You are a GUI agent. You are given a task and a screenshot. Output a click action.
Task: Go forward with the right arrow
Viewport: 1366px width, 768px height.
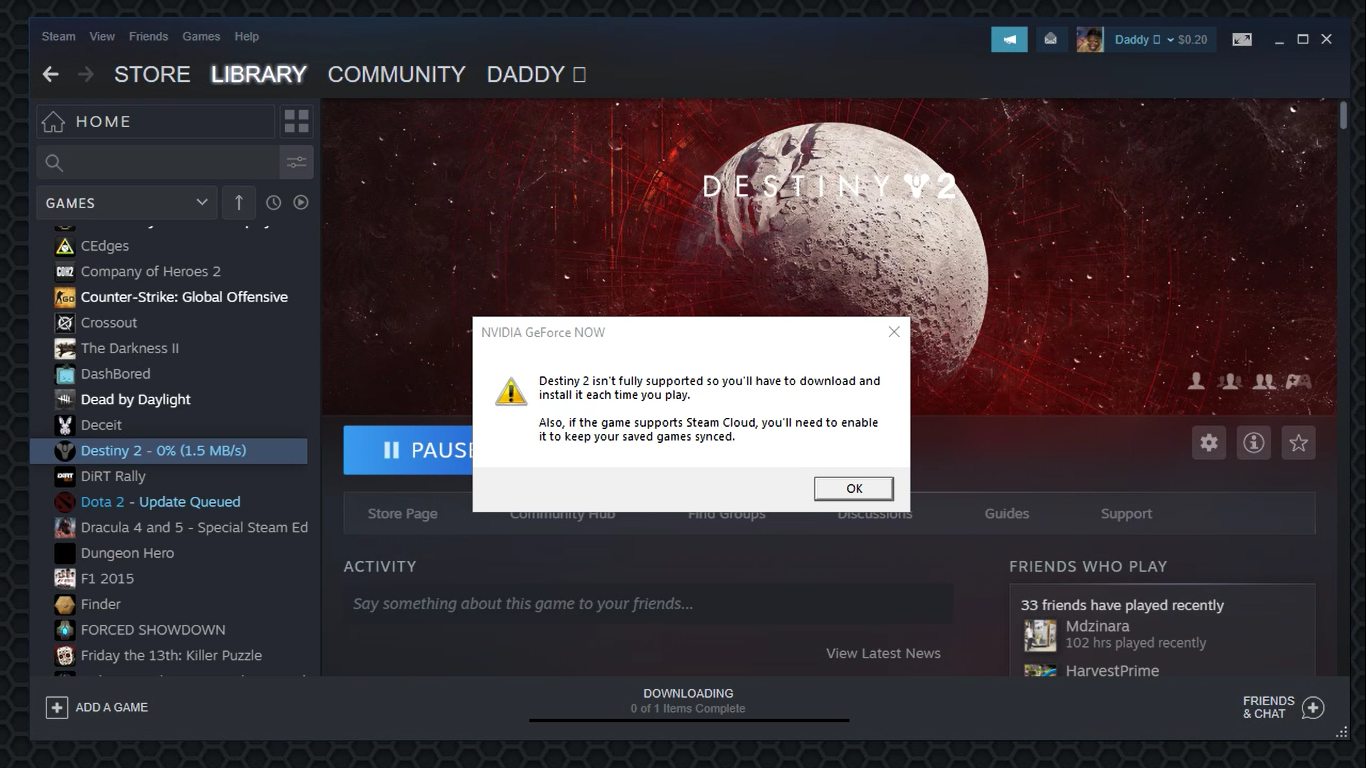coord(86,74)
